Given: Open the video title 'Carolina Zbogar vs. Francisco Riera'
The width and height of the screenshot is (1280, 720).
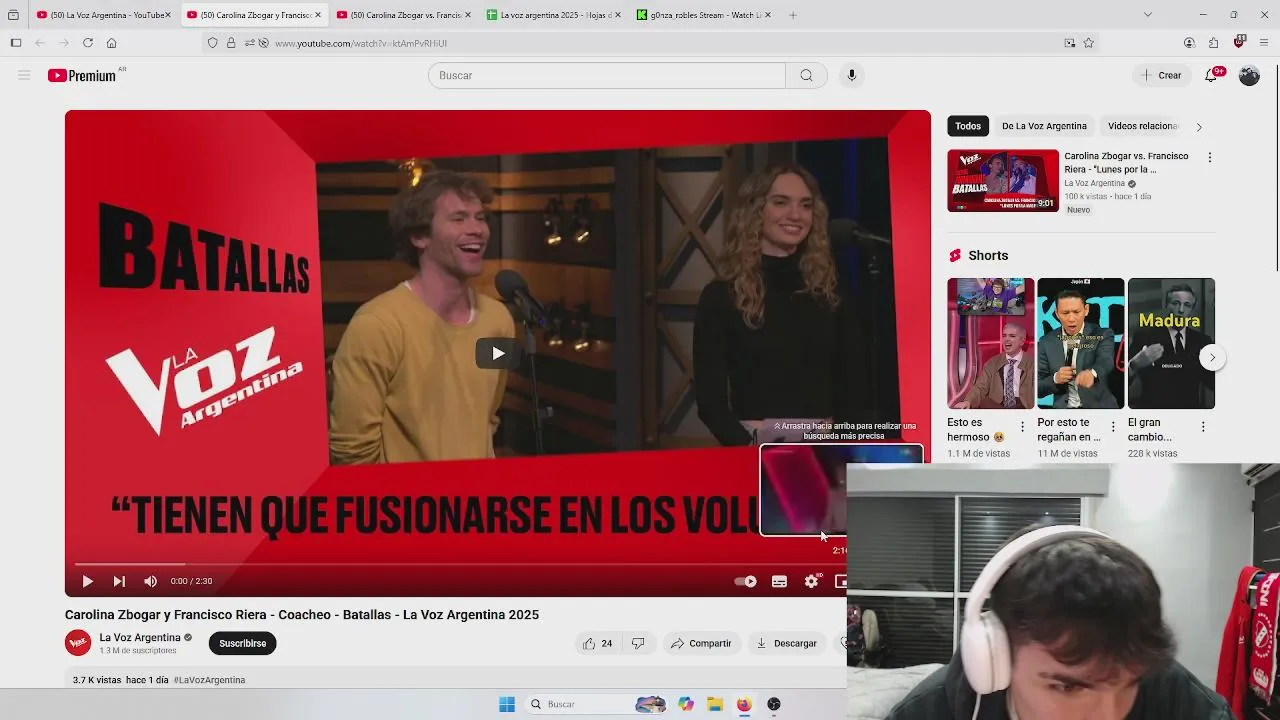Looking at the screenshot, I should pos(1126,162).
